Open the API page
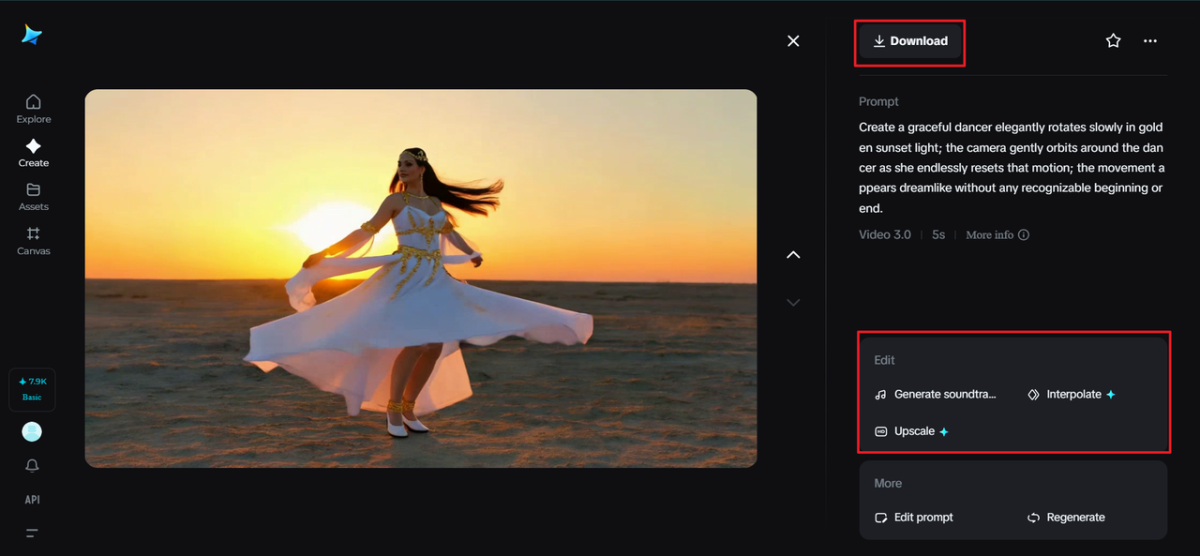1200x556 pixels. 32,499
